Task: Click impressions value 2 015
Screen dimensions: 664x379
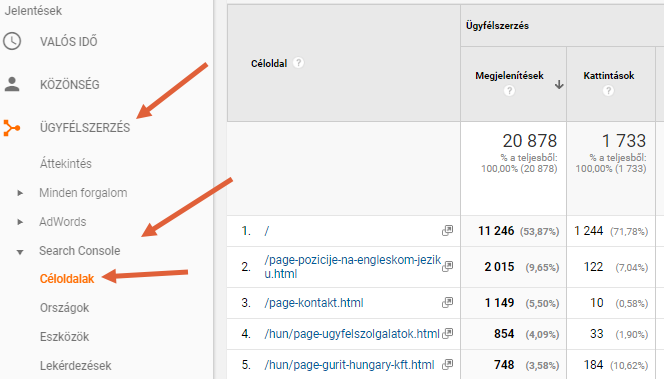Action: pyautogui.click(x=499, y=267)
